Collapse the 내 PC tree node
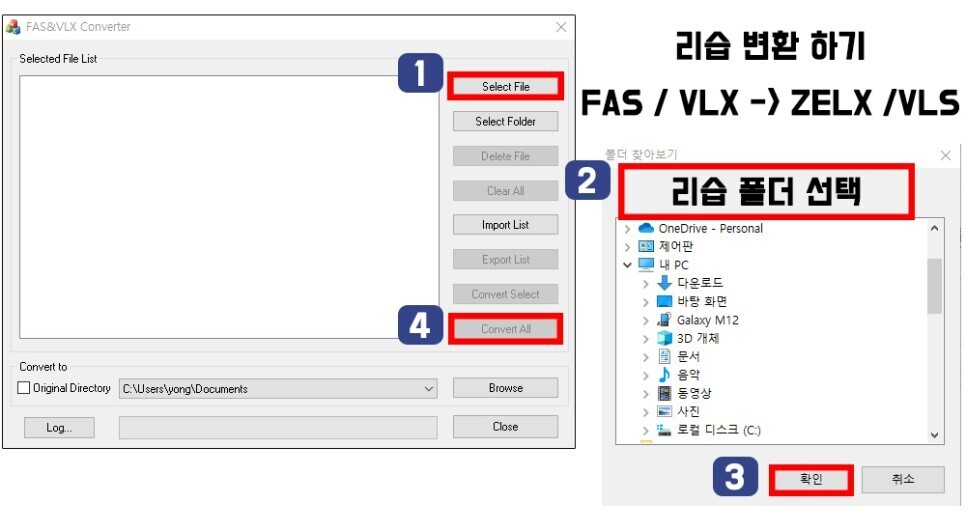966x531 pixels. point(627,265)
